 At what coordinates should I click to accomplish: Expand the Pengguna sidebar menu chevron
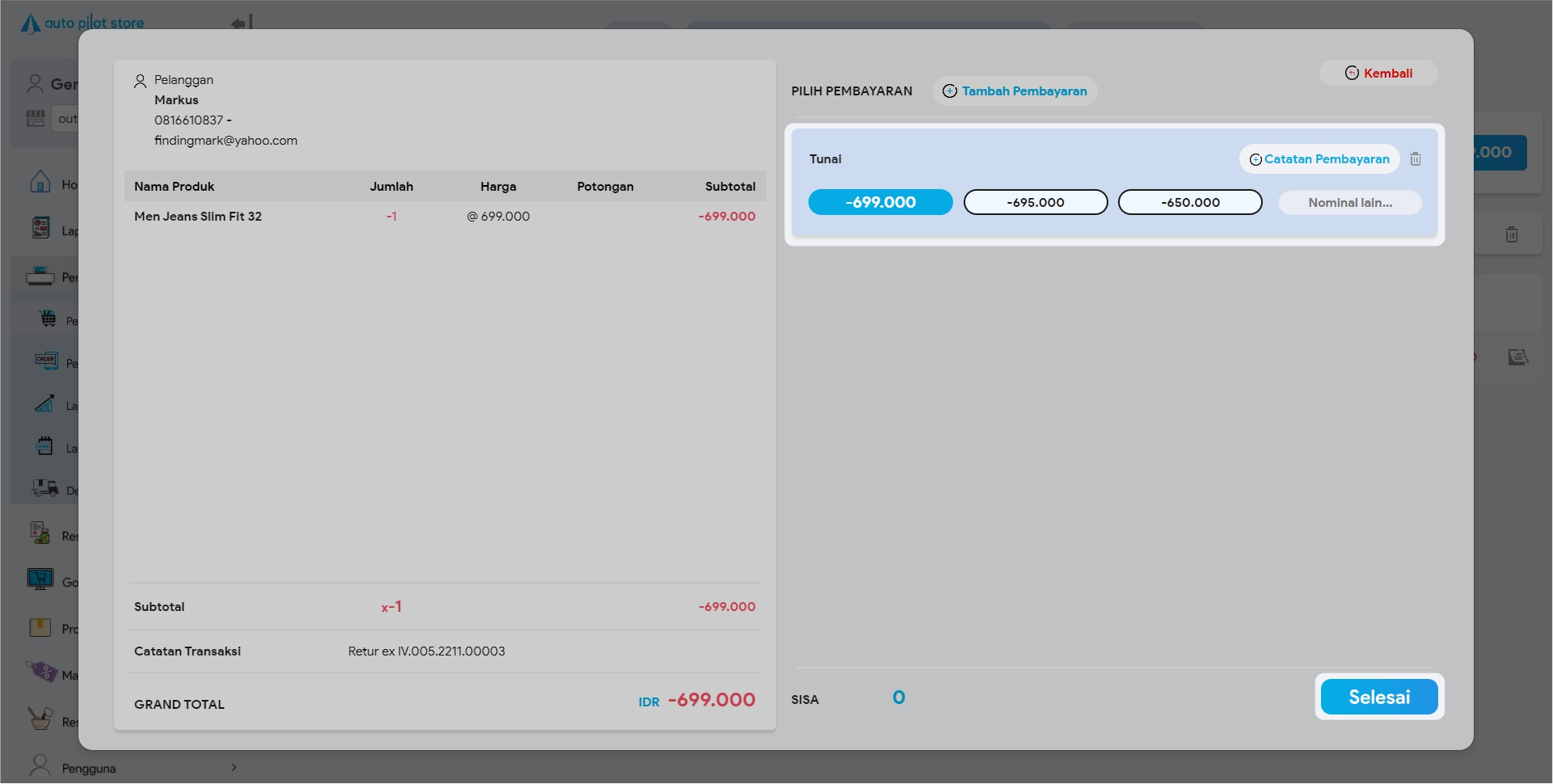(234, 767)
